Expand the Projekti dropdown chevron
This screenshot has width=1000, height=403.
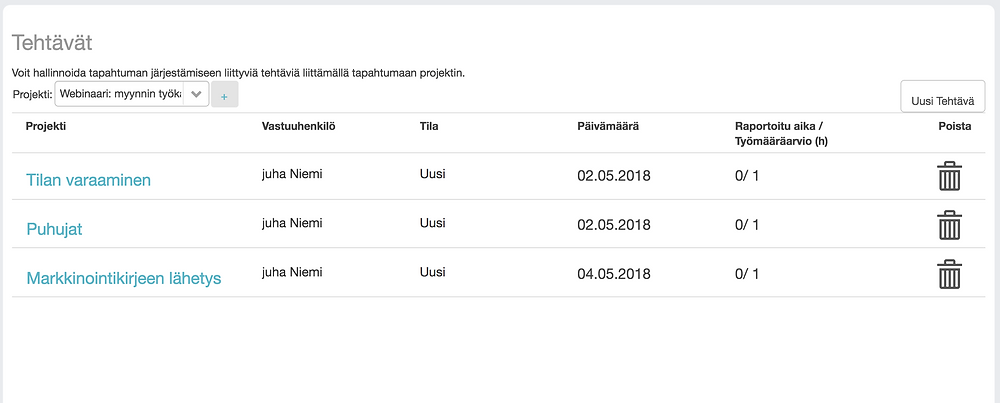(x=196, y=93)
